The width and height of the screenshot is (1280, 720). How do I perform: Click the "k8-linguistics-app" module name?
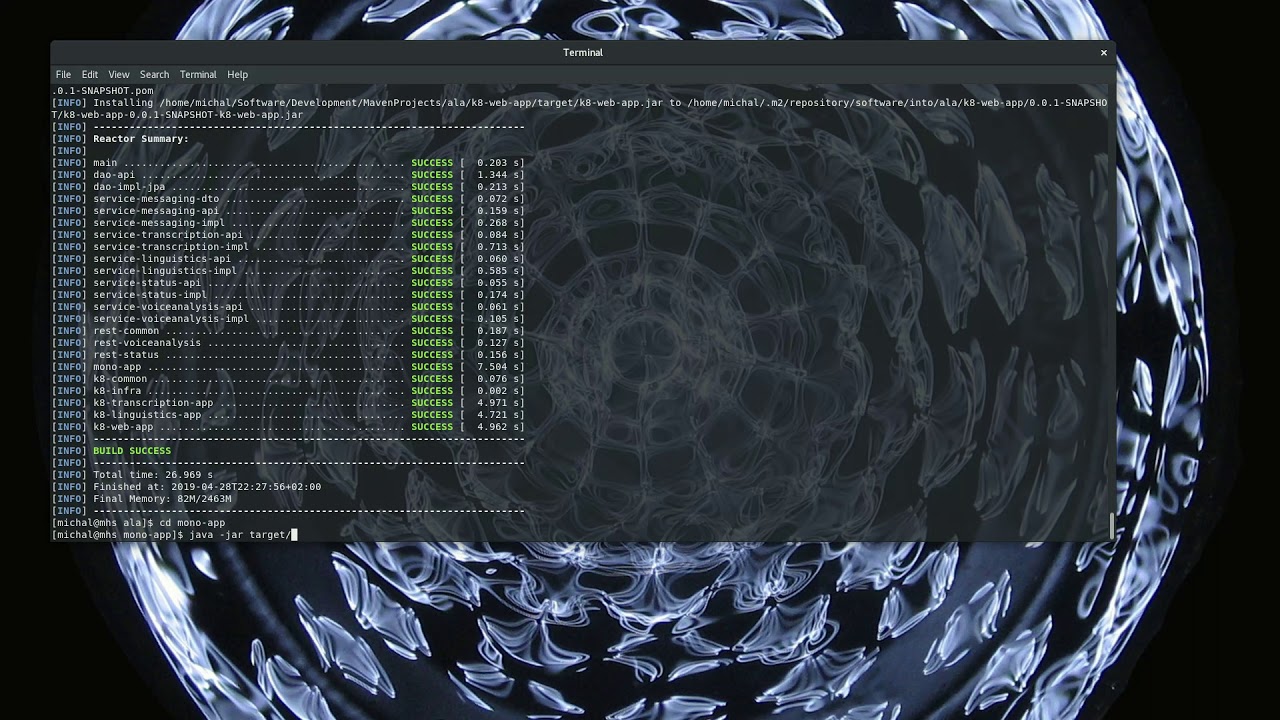(x=147, y=415)
